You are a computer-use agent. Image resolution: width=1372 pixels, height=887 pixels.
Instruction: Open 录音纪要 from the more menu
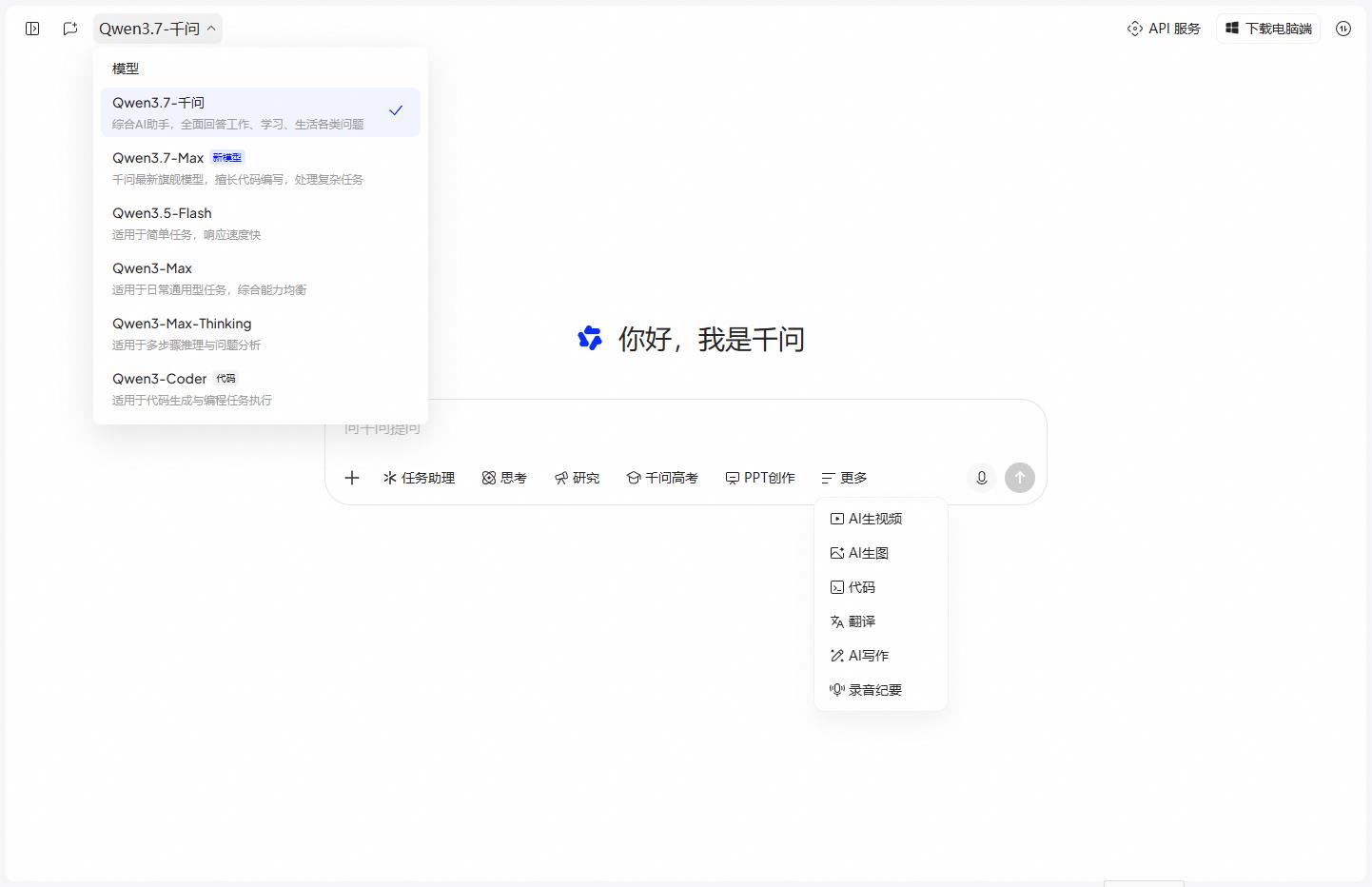pos(881,690)
